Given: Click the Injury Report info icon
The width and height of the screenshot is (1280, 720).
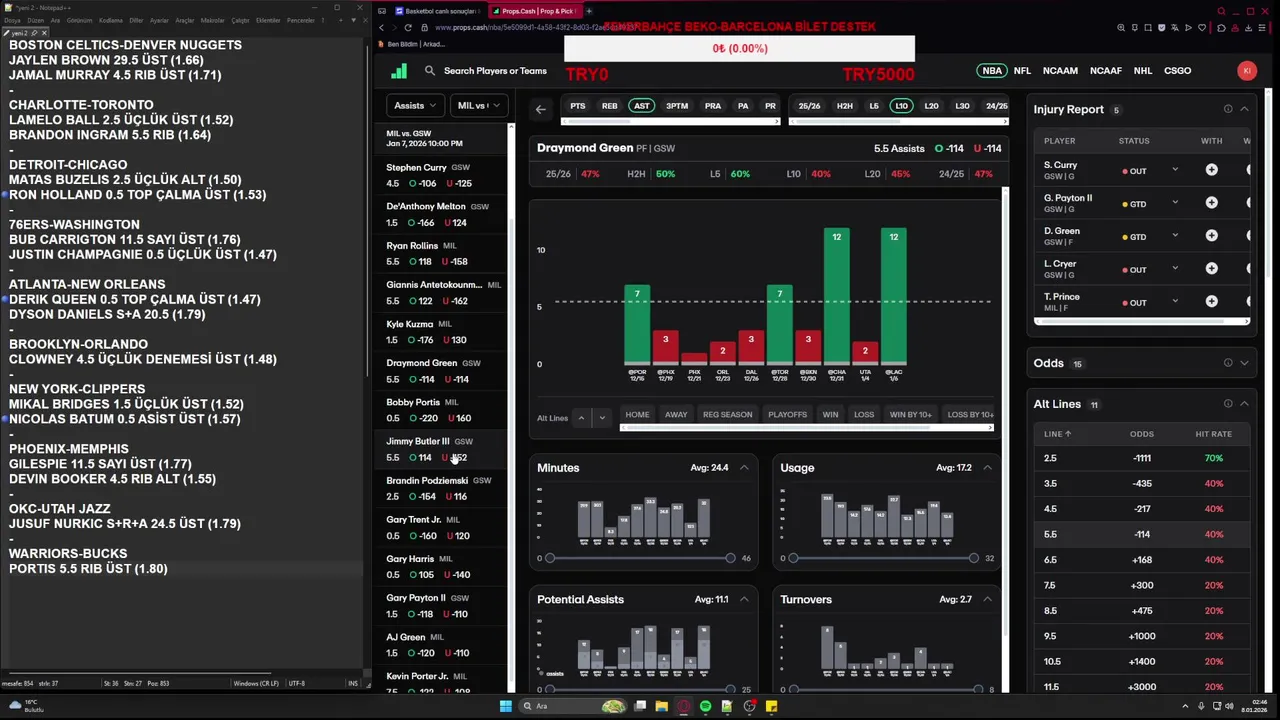Looking at the screenshot, I should tap(1228, 109).
